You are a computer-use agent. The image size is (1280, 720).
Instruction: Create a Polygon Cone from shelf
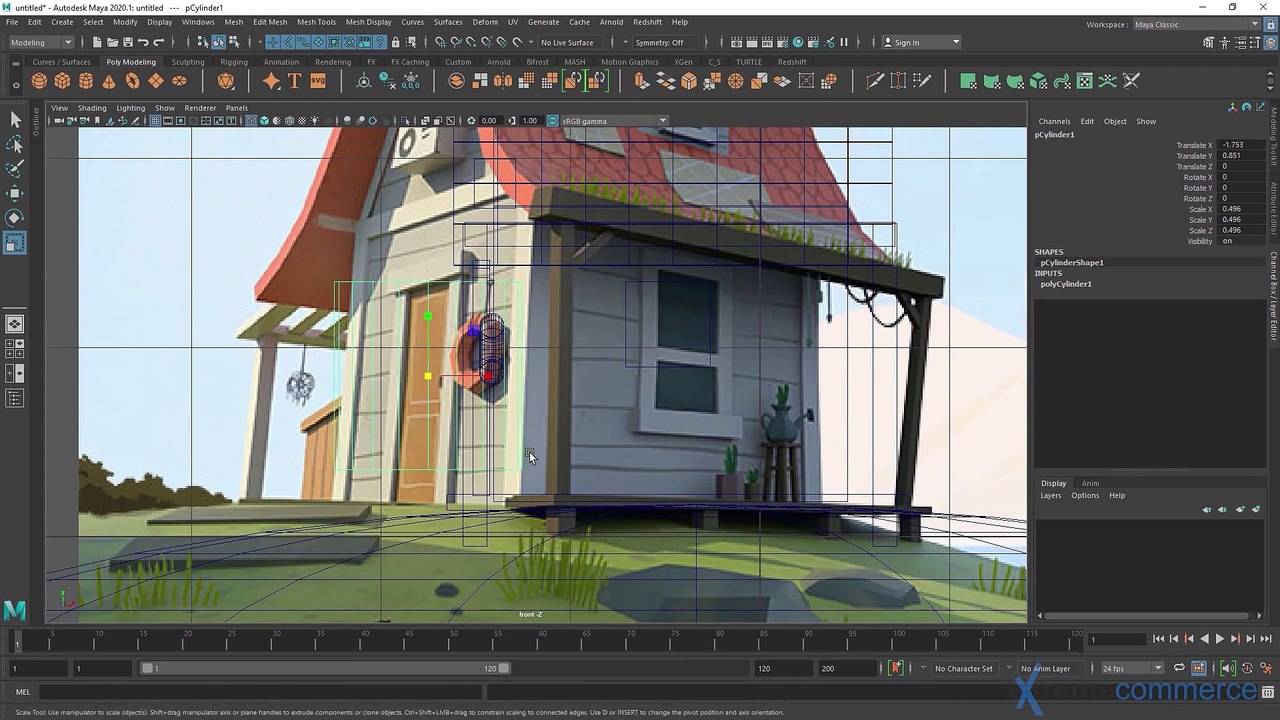[x=109, y=81]
